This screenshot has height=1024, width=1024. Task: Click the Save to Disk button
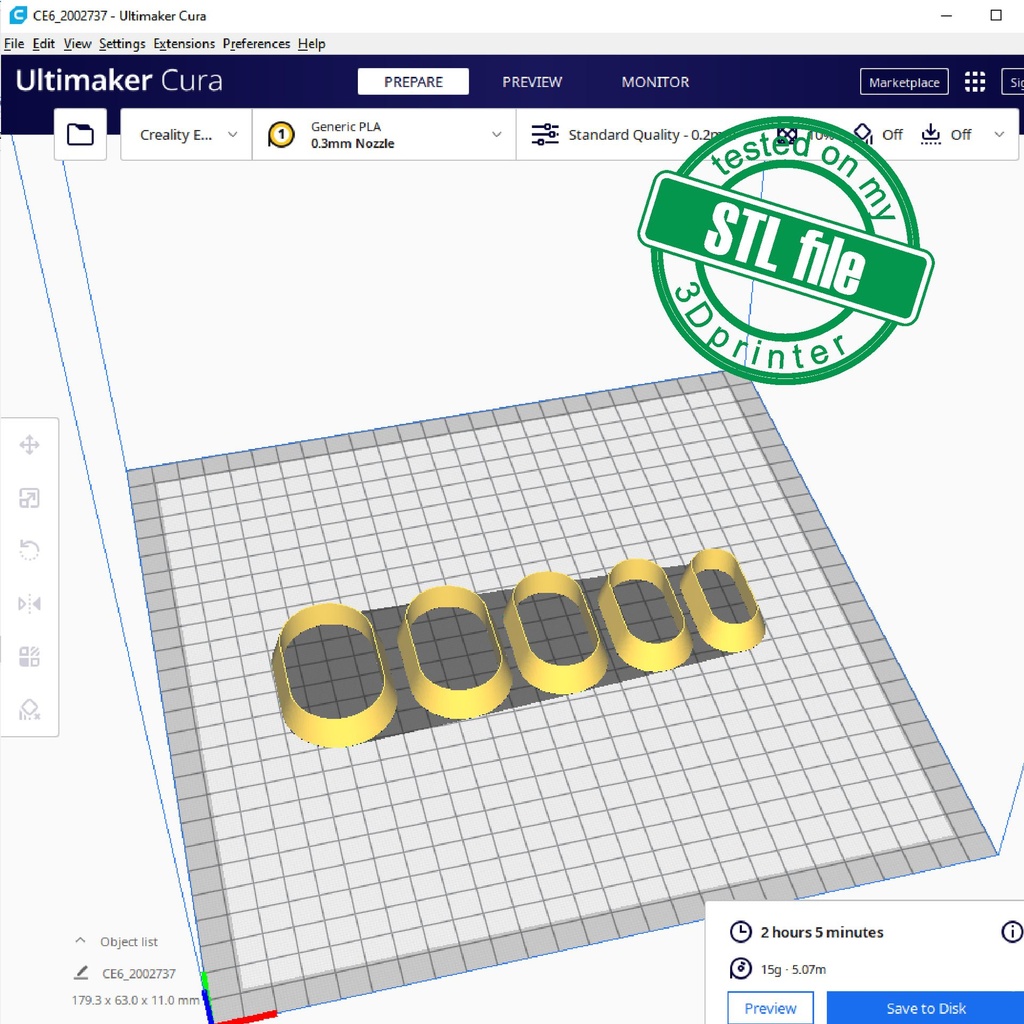click(x=925, y=1008)
